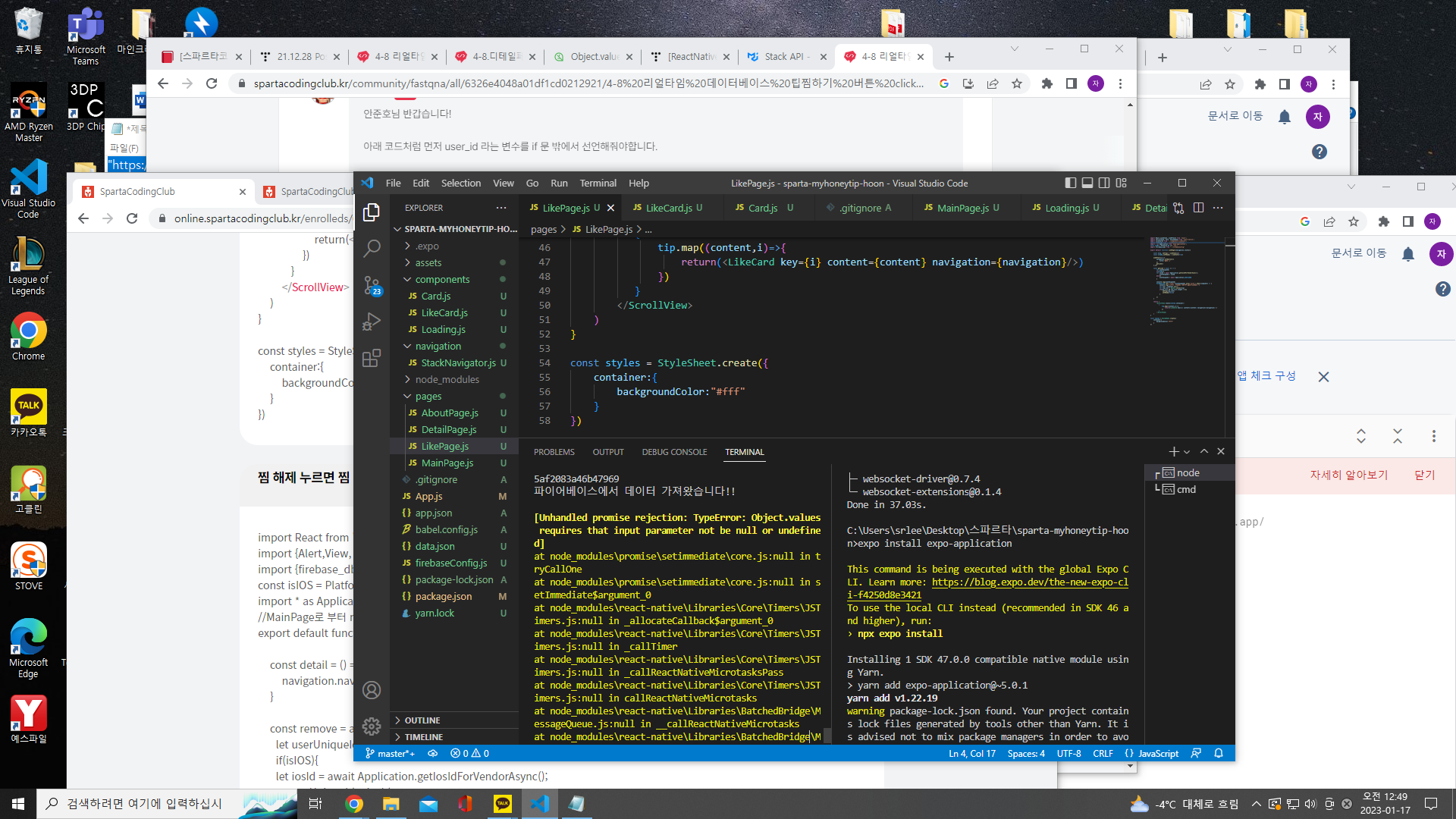Click Visual Studio Code in Windows taskbar

pyautogui.click(x=539, y=804)
